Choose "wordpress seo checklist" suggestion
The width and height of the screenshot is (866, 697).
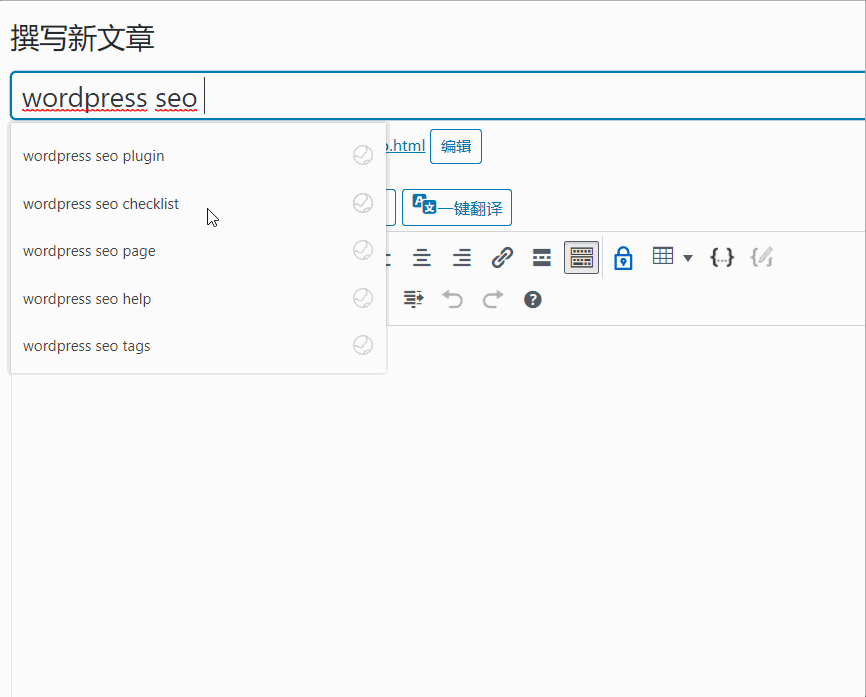click(x=101, y=204)
